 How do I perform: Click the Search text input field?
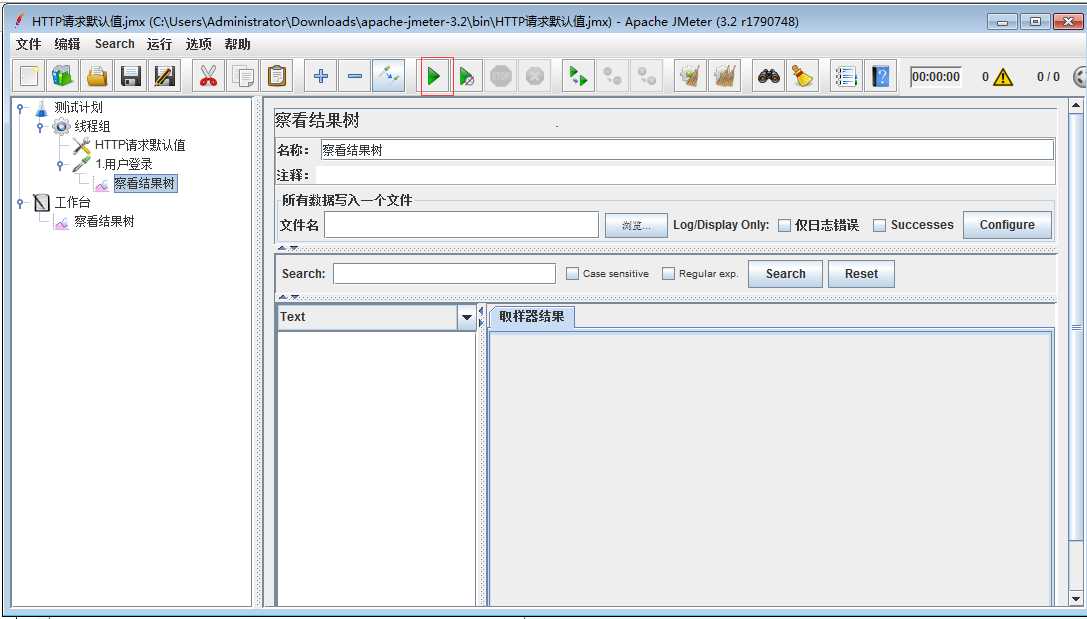click(444, 274)
